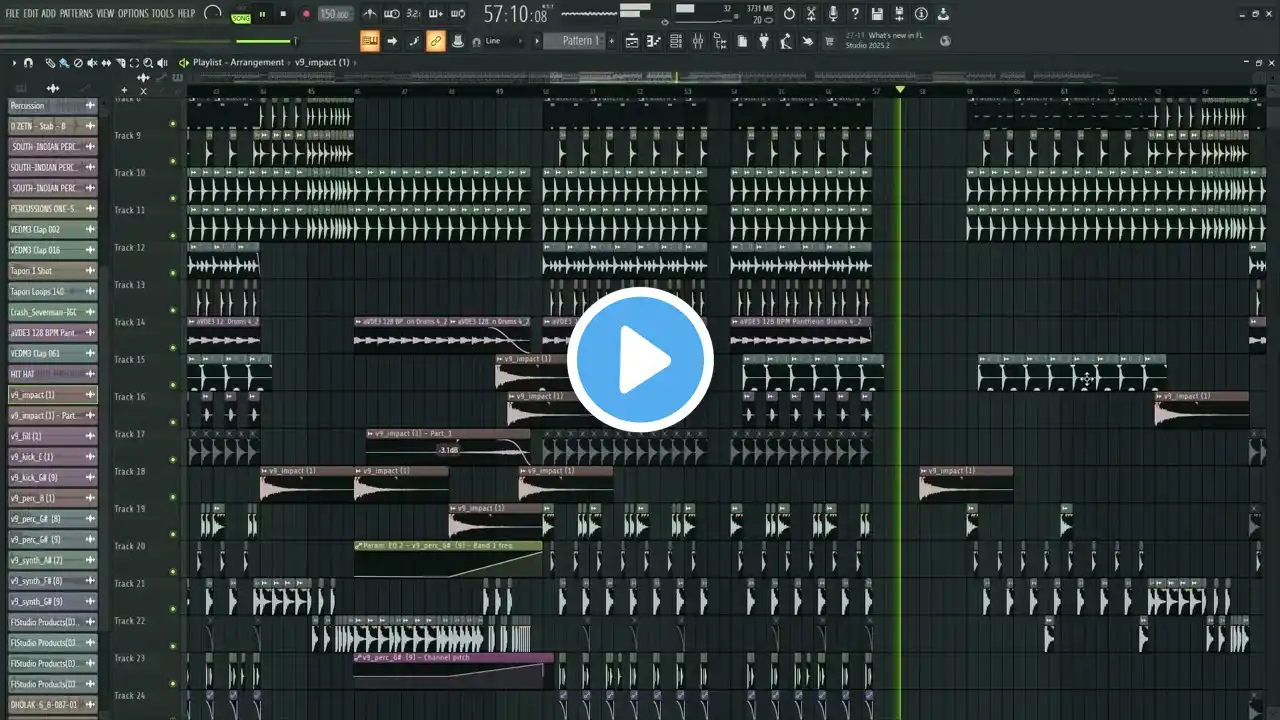
Task: Open the v9_impact (1) breadcrumb menu
Action: click(x=322, y=63)
